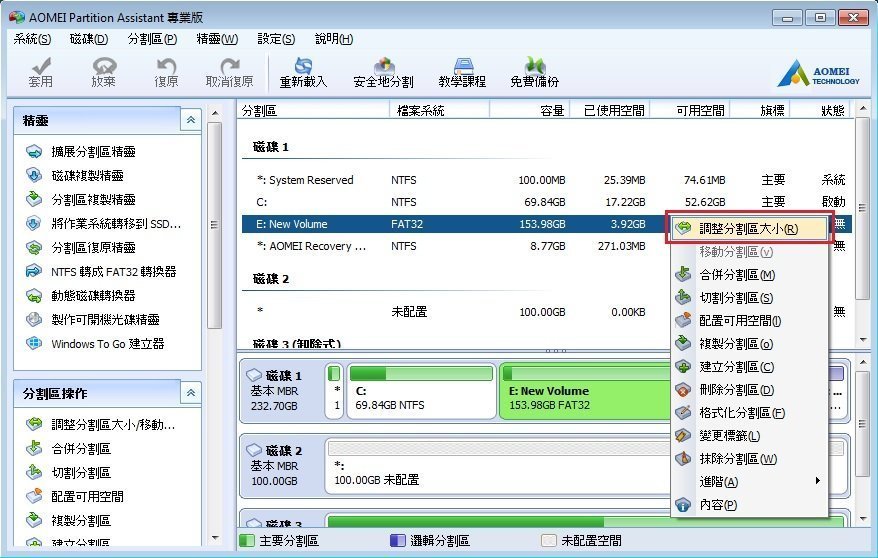Sort by the 檔案系統 column header
The width and height of the screenshot is (878, 558).
(439, 110)
